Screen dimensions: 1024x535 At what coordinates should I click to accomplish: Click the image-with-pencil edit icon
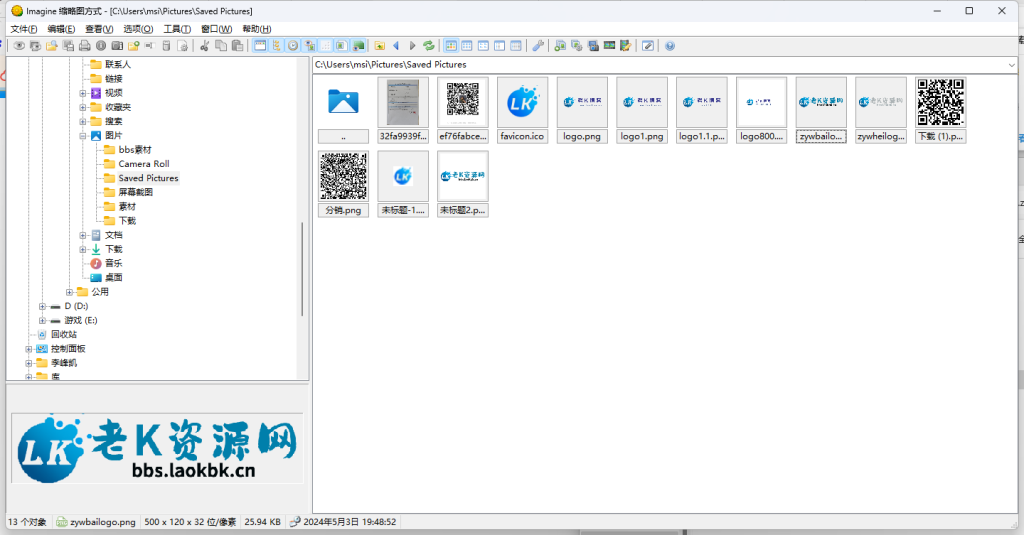[x=626, y=46]
